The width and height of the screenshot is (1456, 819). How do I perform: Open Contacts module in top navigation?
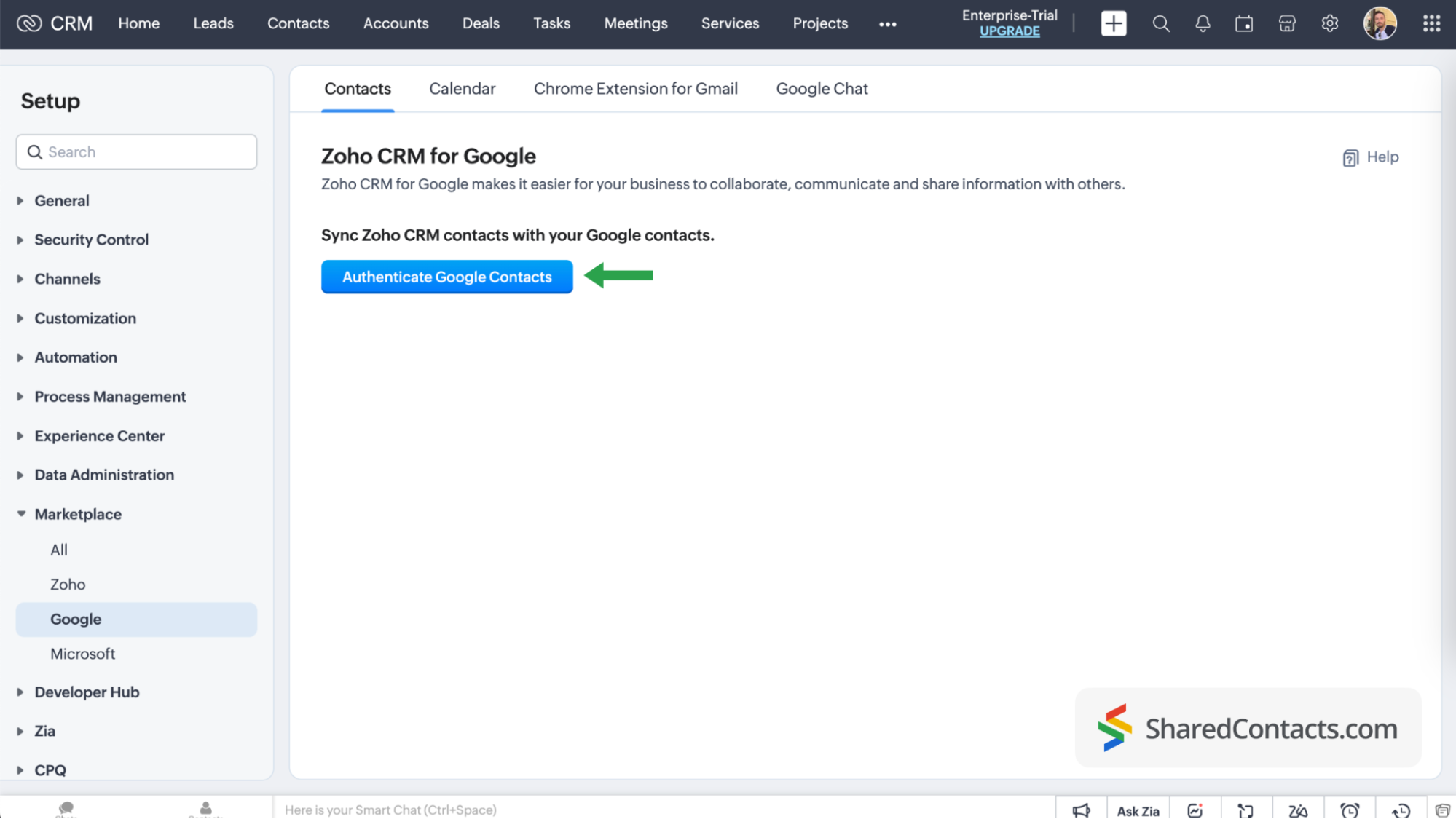pos(298,23)
